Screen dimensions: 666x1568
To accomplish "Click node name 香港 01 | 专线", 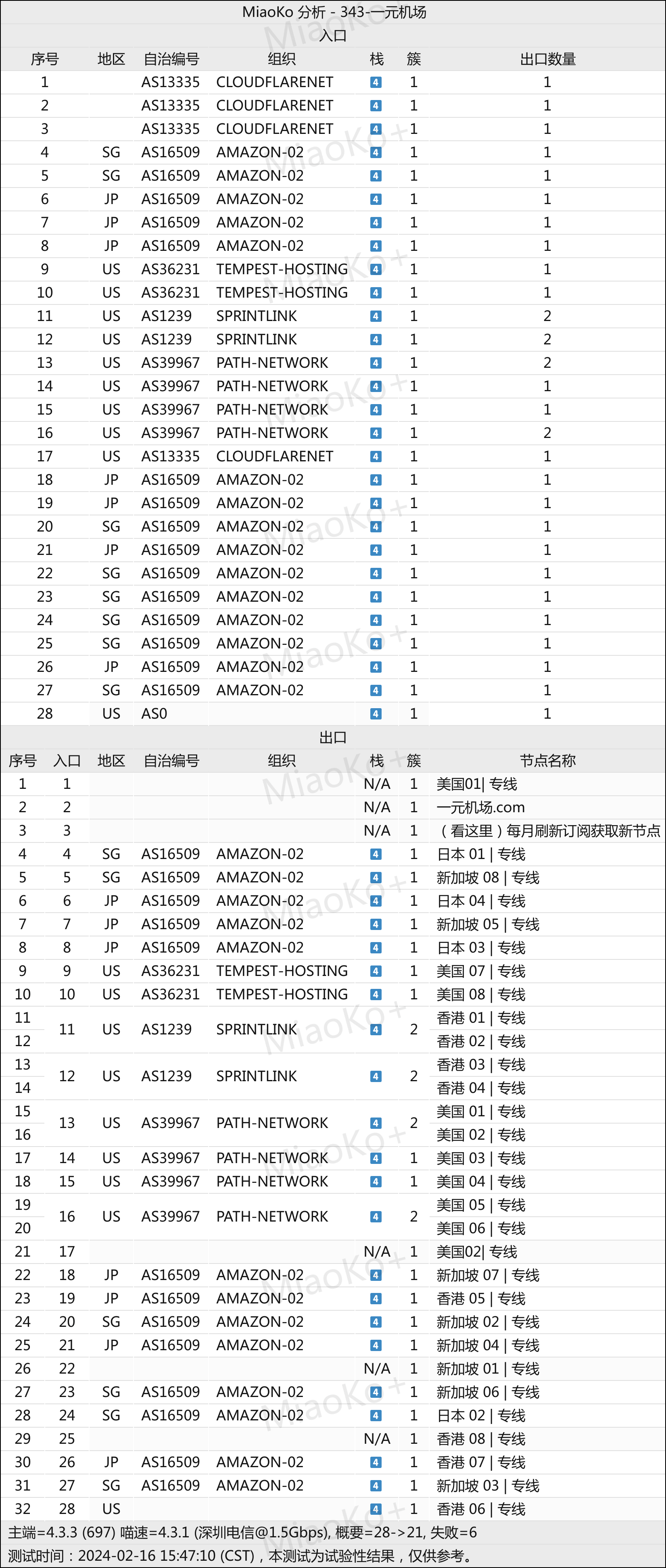I will point(480,1018).
